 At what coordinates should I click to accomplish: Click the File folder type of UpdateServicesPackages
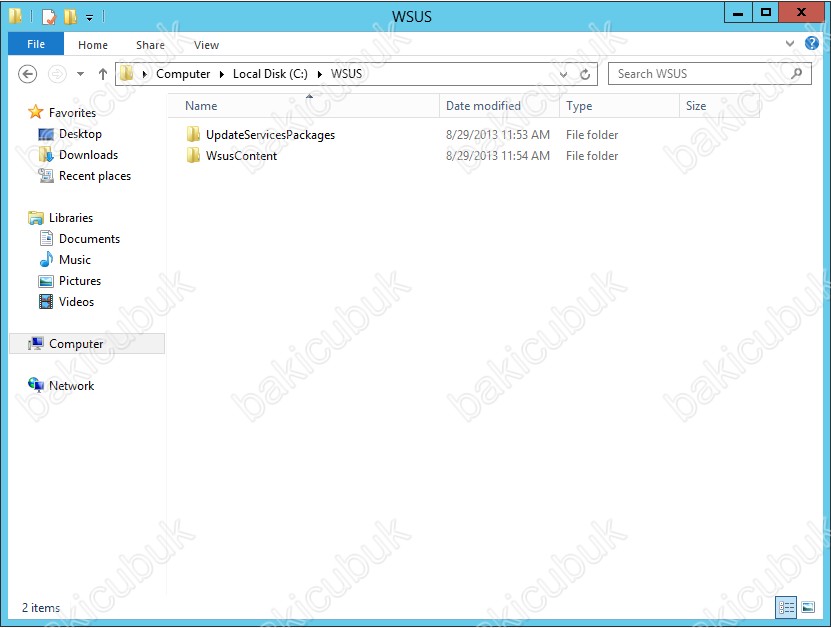[592, 135]
